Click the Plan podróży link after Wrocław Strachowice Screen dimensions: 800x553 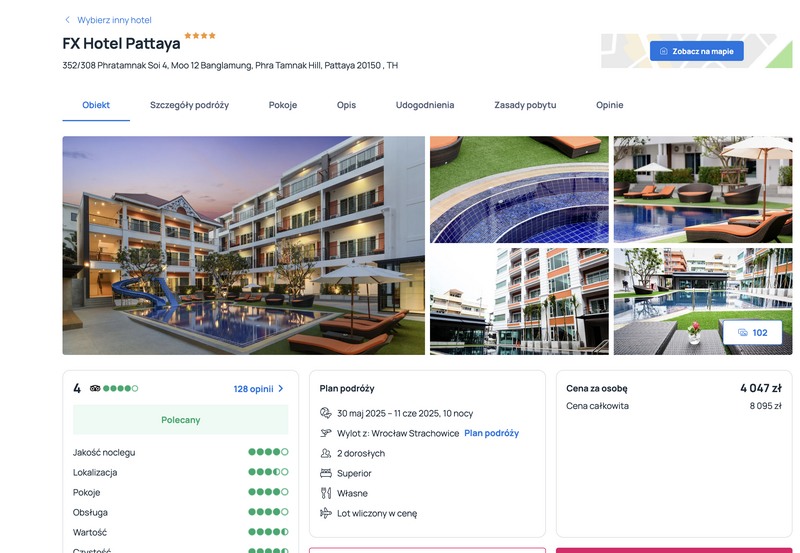491,433
